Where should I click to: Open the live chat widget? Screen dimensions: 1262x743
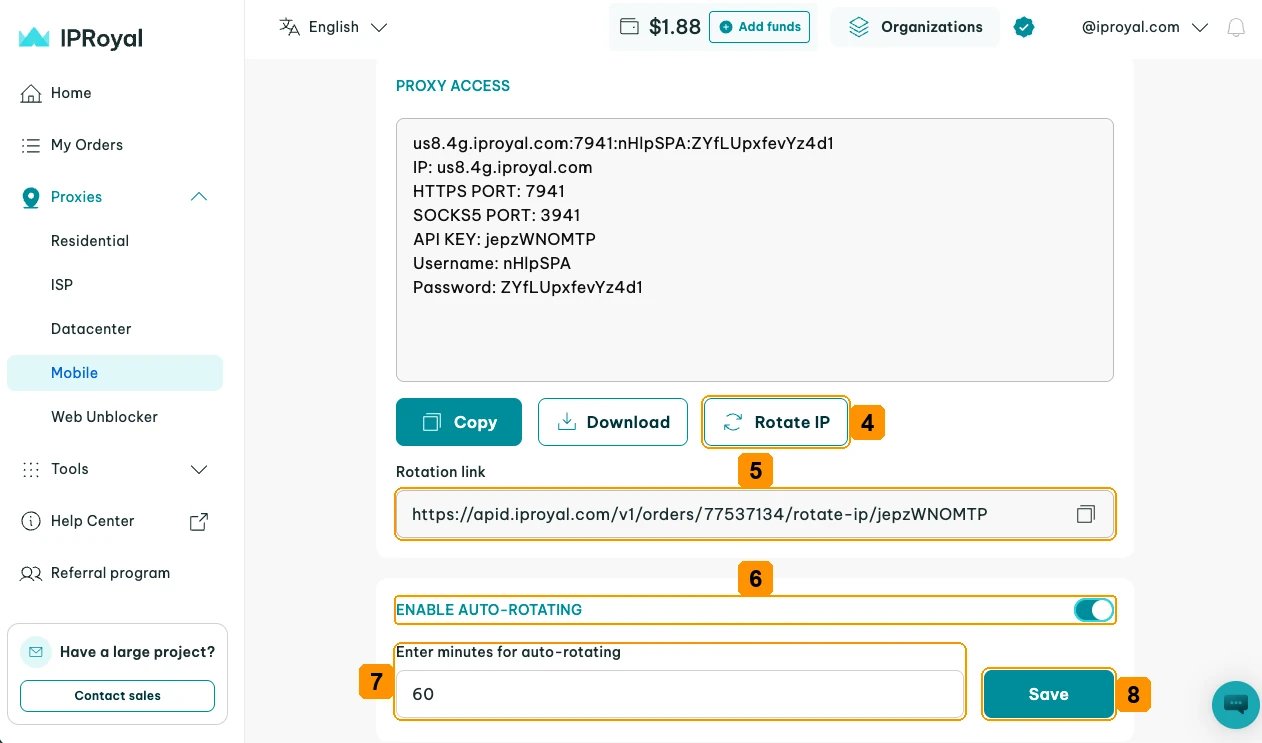click(x=1236, y=704)
